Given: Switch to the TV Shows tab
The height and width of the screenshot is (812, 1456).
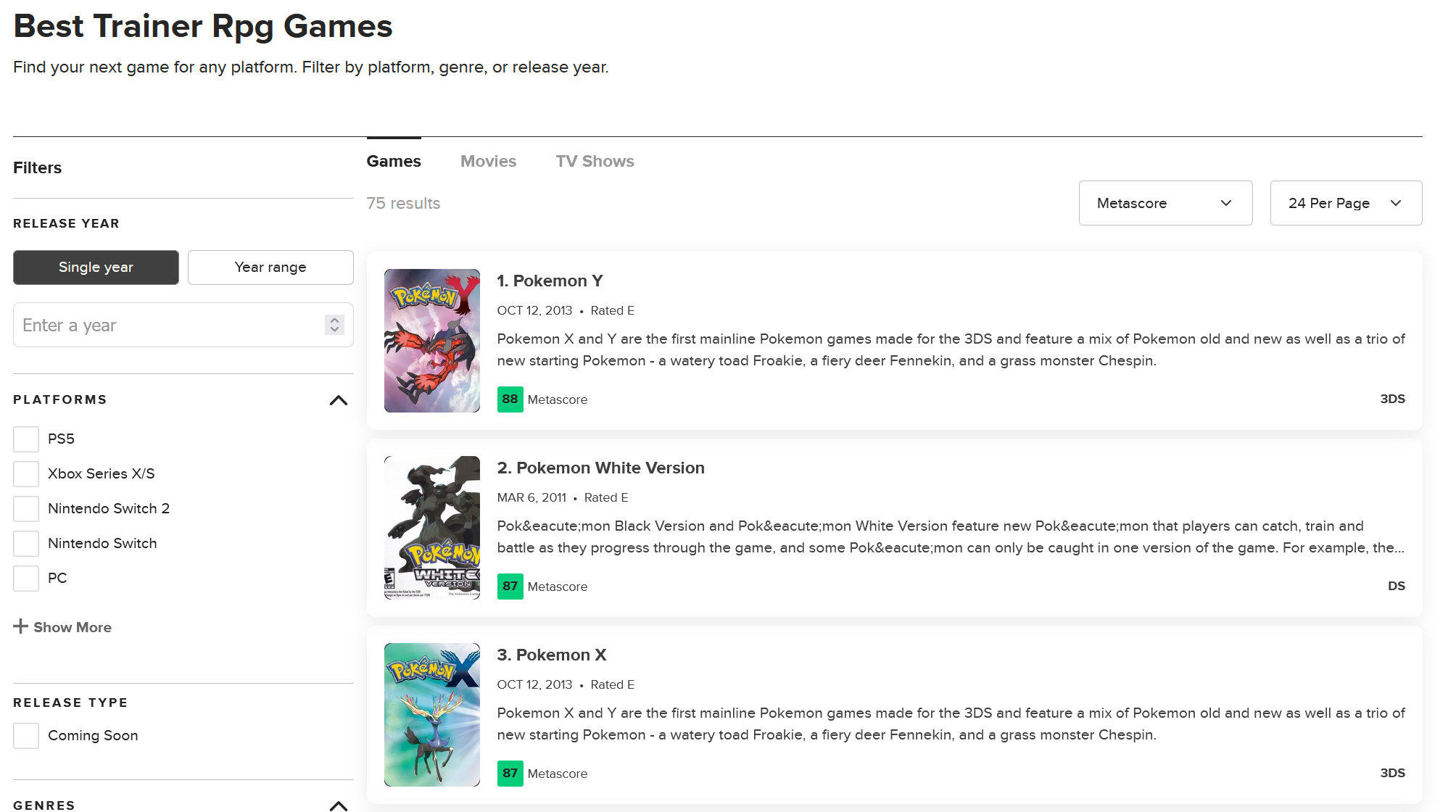Looking at the screenshot, I should click(x=595, y=161).
